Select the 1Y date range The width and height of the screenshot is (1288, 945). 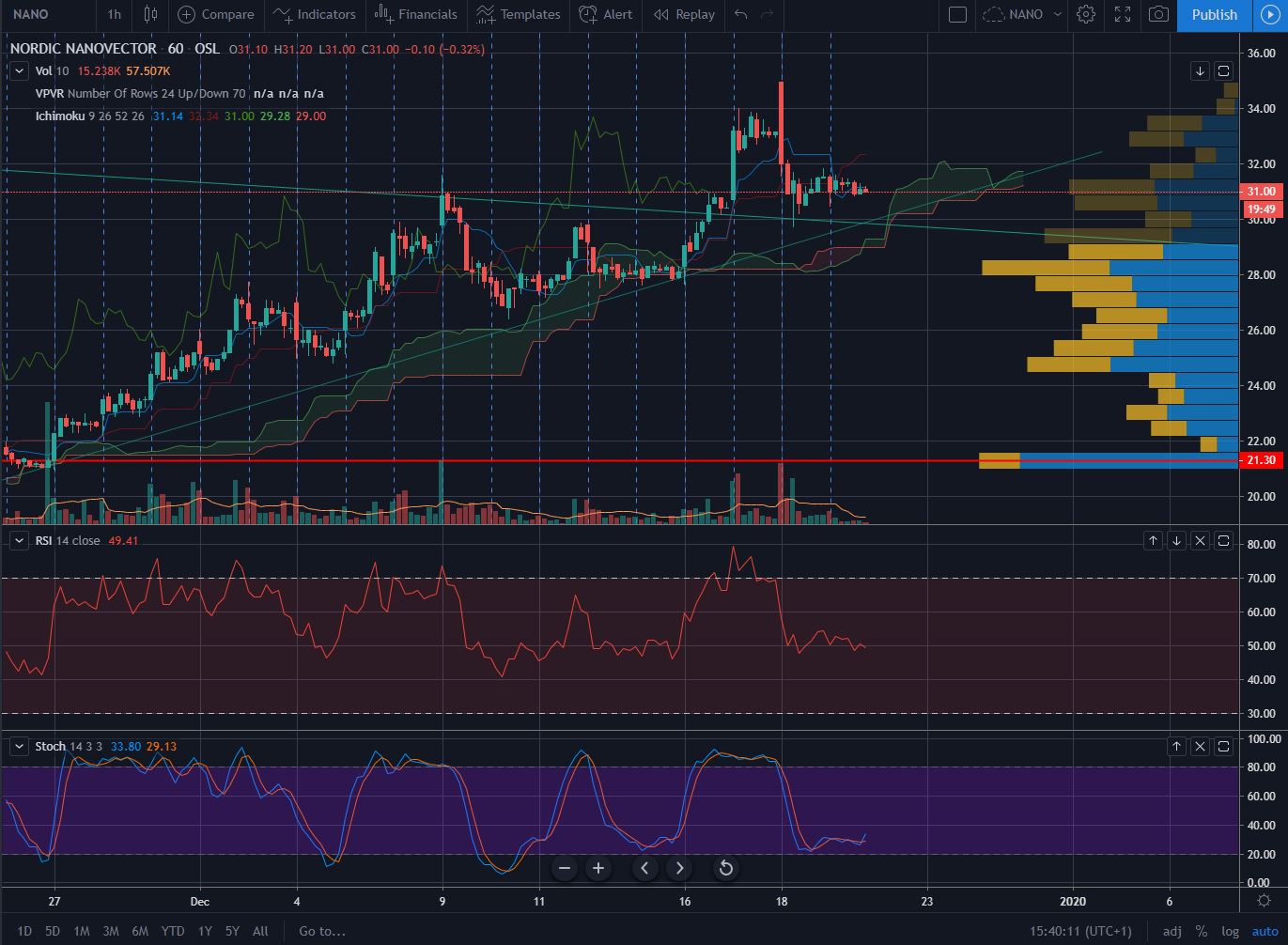[205, 931]
